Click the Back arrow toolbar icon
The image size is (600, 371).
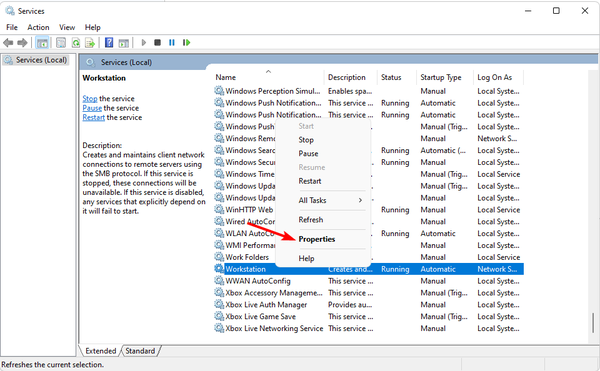pyautogui.click(x=8, y=42)
